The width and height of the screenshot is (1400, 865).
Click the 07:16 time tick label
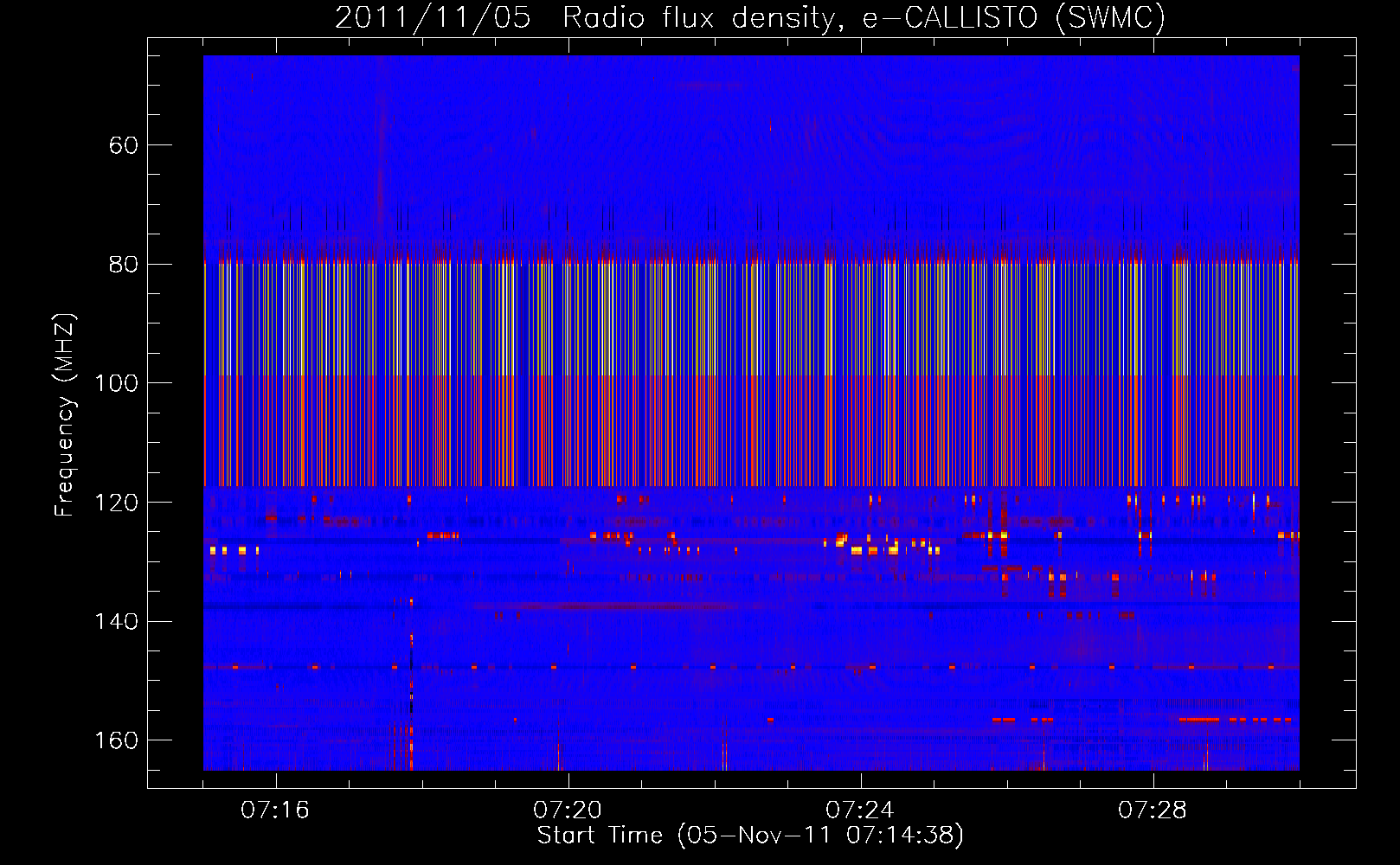point(275,811)
